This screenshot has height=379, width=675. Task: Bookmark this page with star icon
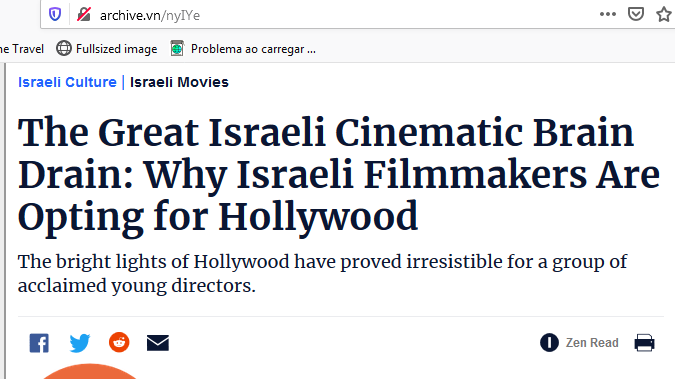(x=664, y=14)
